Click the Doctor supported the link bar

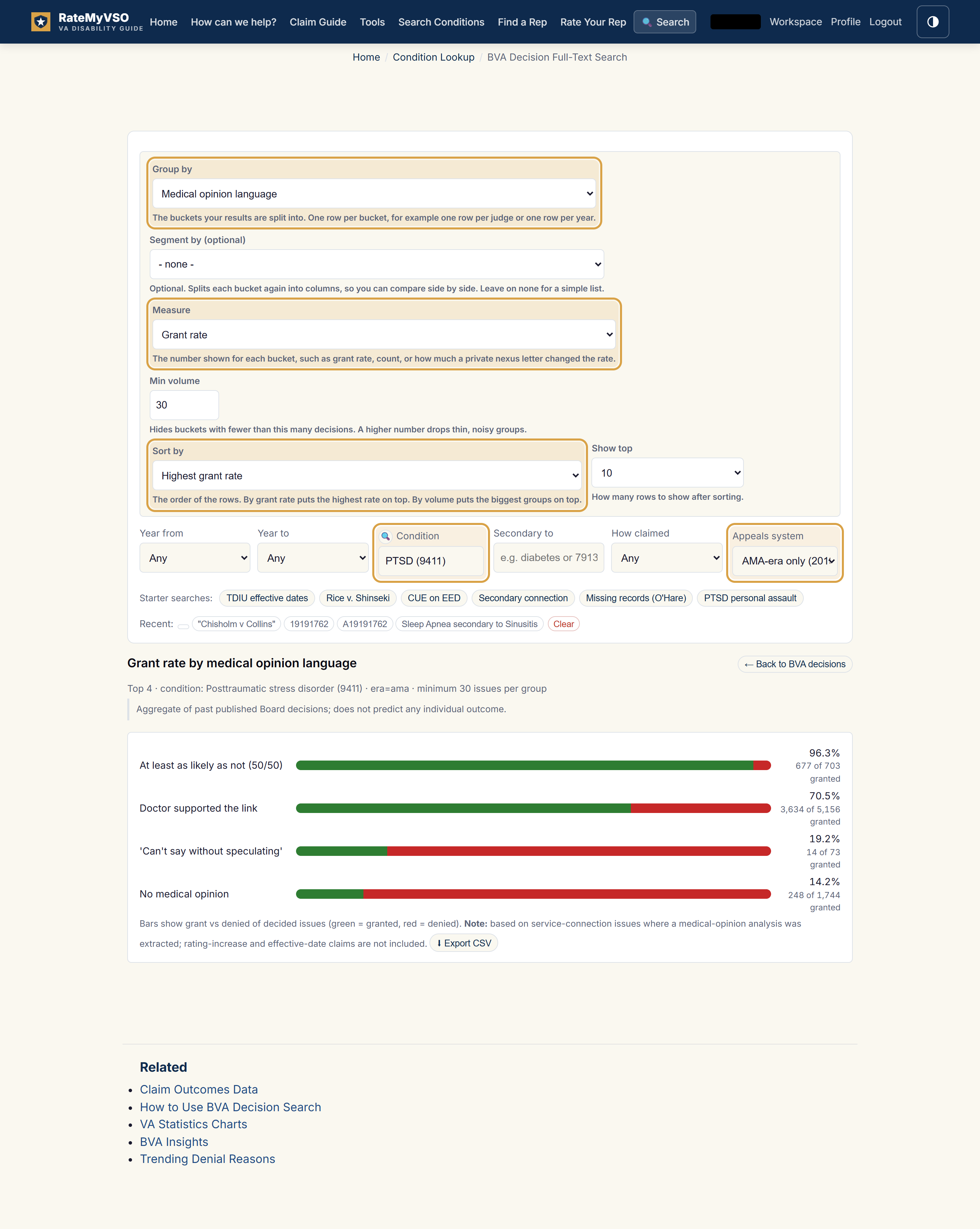click(533, 808)
